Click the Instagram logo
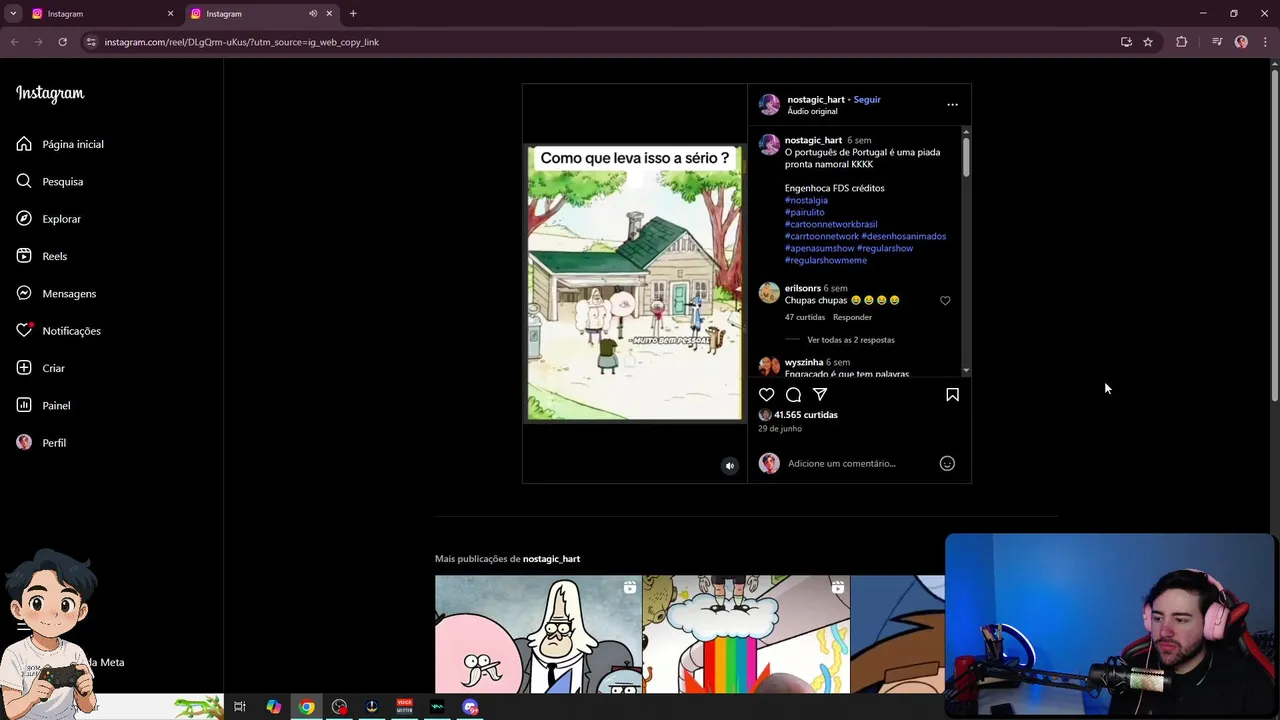 pos(50,93)
